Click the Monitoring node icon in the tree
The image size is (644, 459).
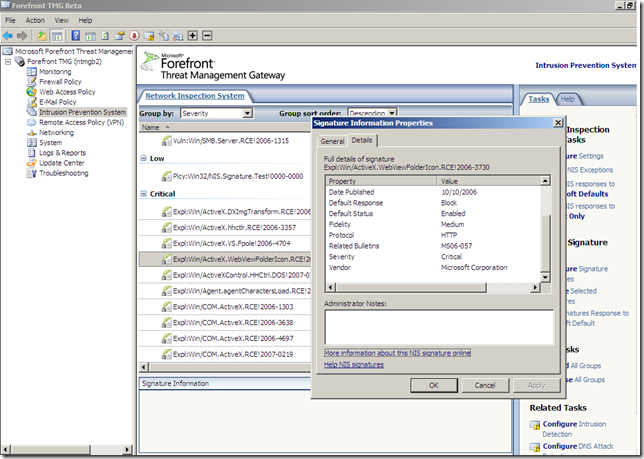(32, 71)
